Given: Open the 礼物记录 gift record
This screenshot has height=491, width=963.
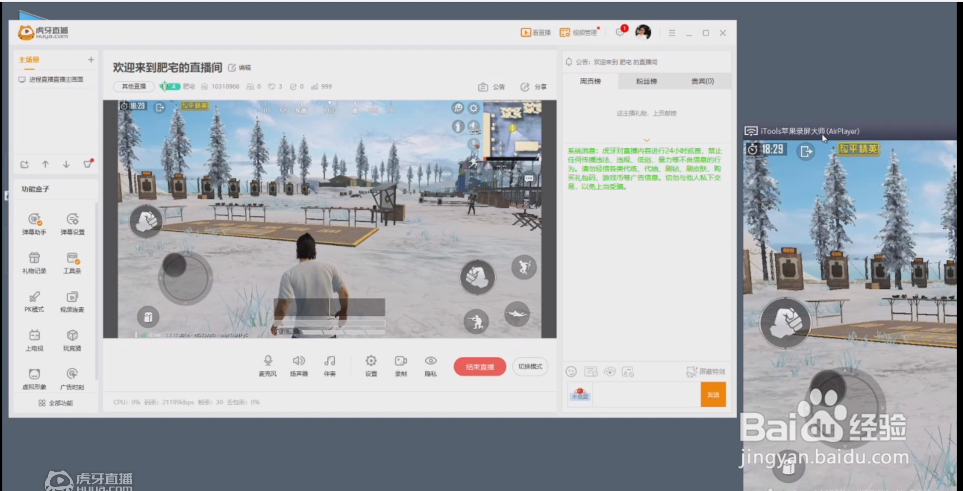Looking at the screenshot, I should (x=34, y=263).
